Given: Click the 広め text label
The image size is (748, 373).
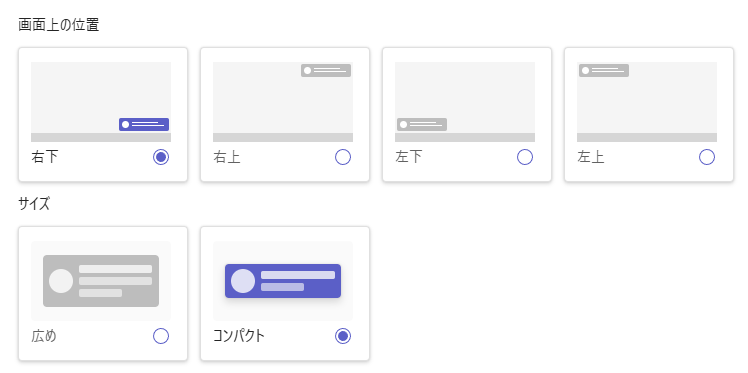Looking at the screenshot, I should coord(44,336).
